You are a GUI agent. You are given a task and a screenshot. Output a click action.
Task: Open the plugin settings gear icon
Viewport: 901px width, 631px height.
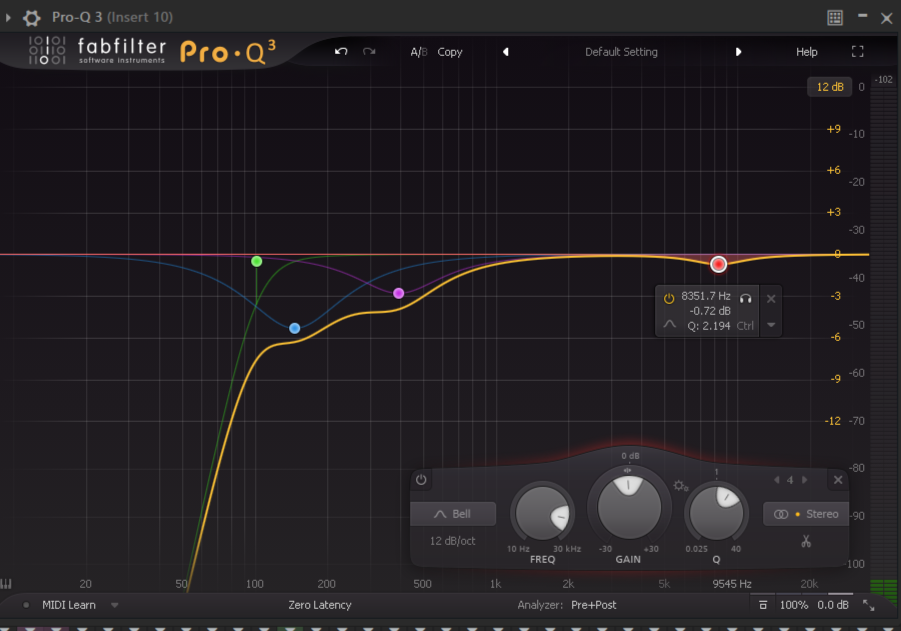tap(32, 18)
